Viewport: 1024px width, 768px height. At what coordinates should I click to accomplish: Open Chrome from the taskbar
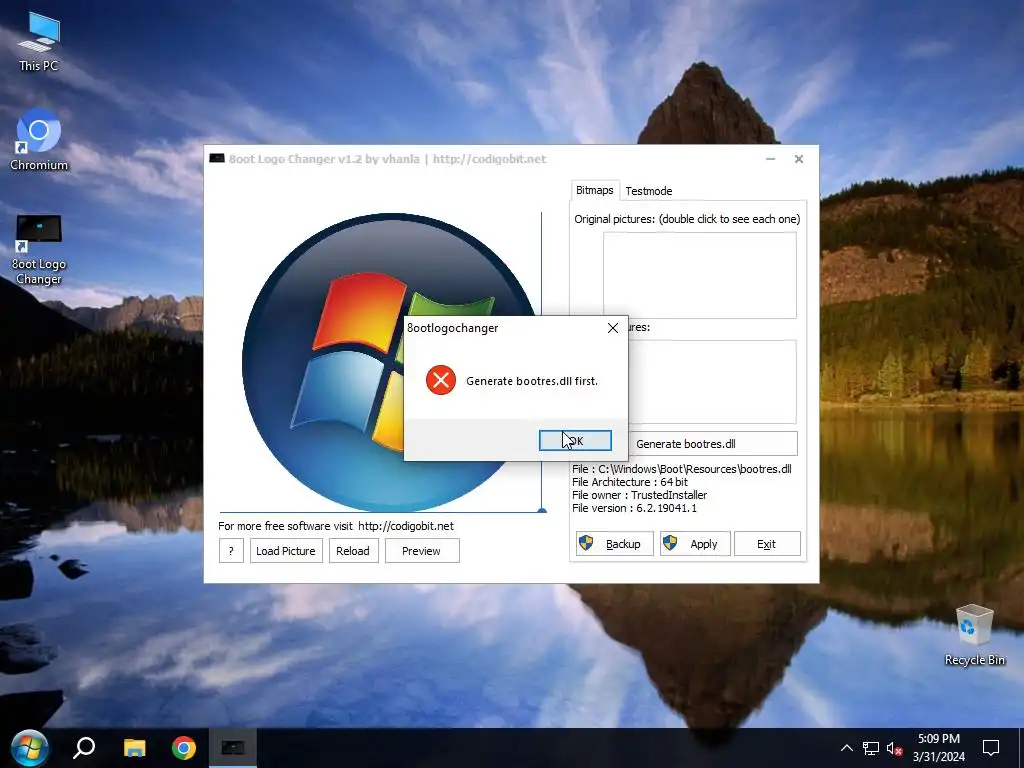[x=184, y=748]
